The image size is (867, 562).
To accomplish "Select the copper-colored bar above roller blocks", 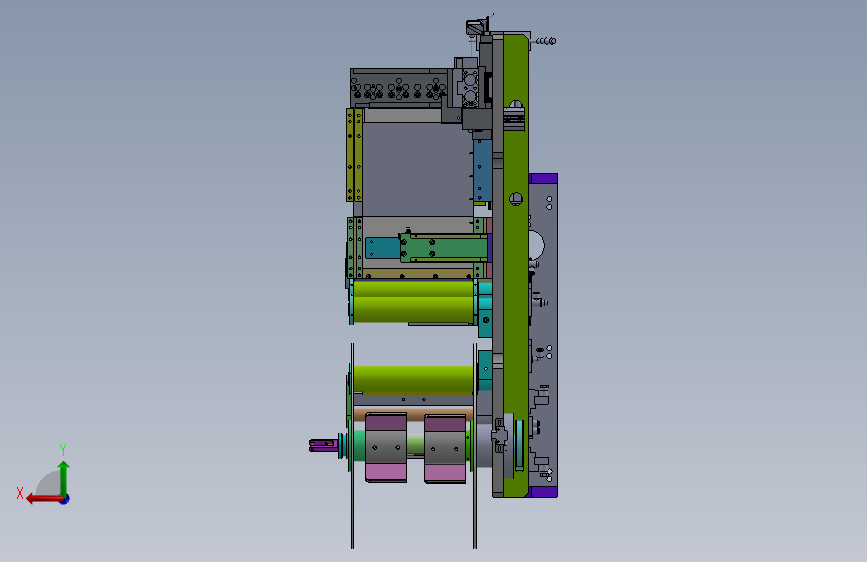I will click(x=414, y=415).
